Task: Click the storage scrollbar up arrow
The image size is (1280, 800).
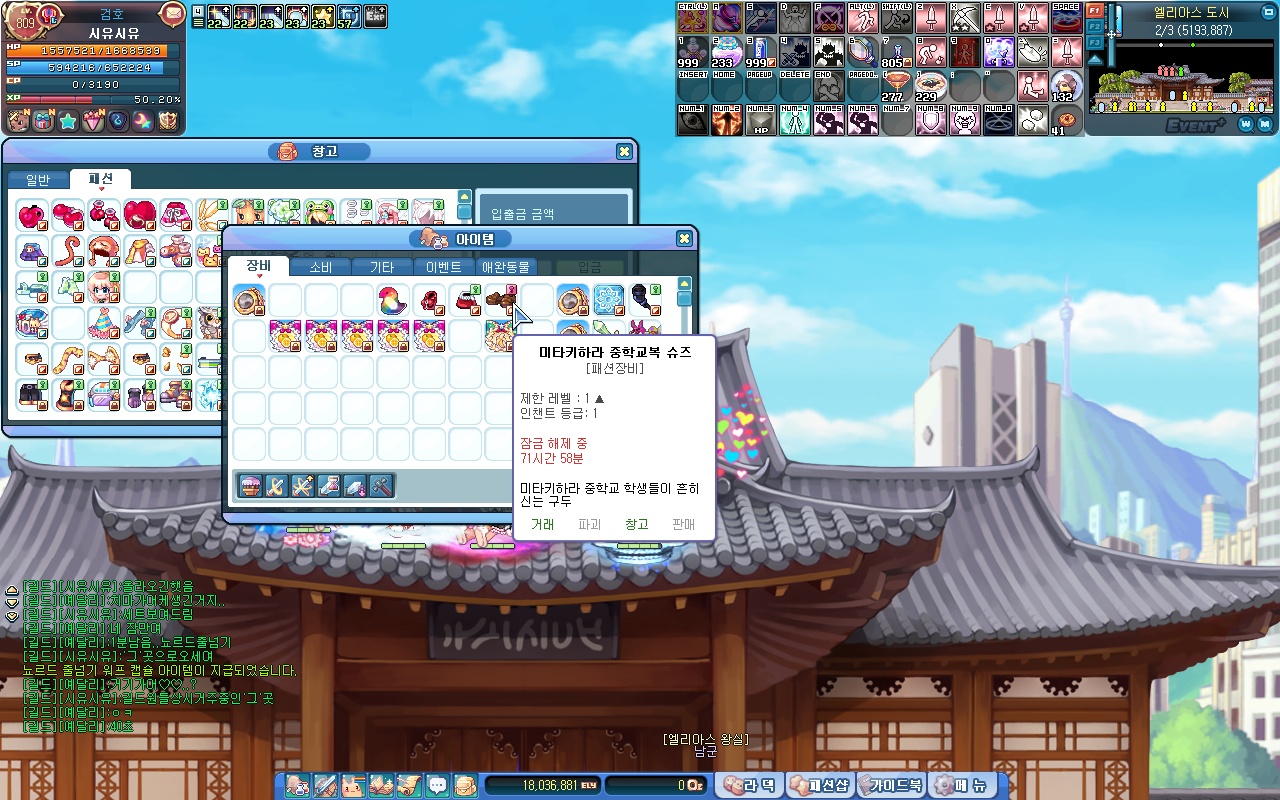Action: tap(464, 197)
